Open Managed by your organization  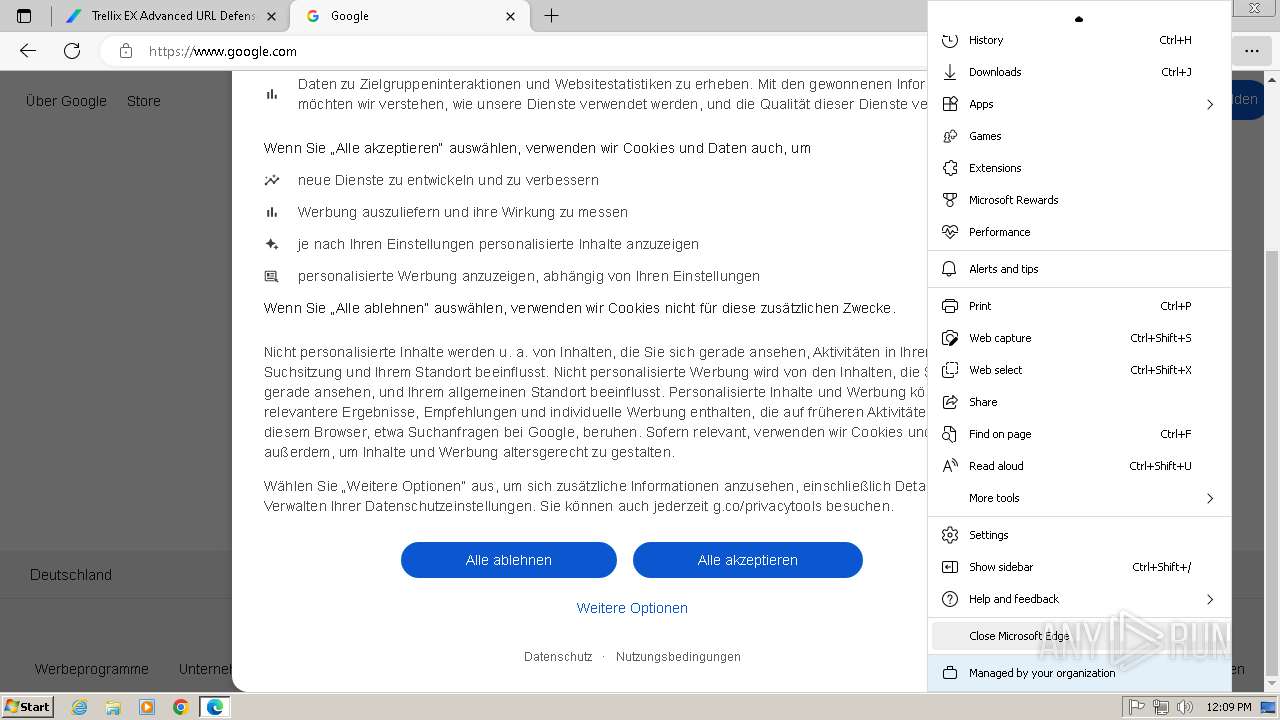coord(1079,673)
